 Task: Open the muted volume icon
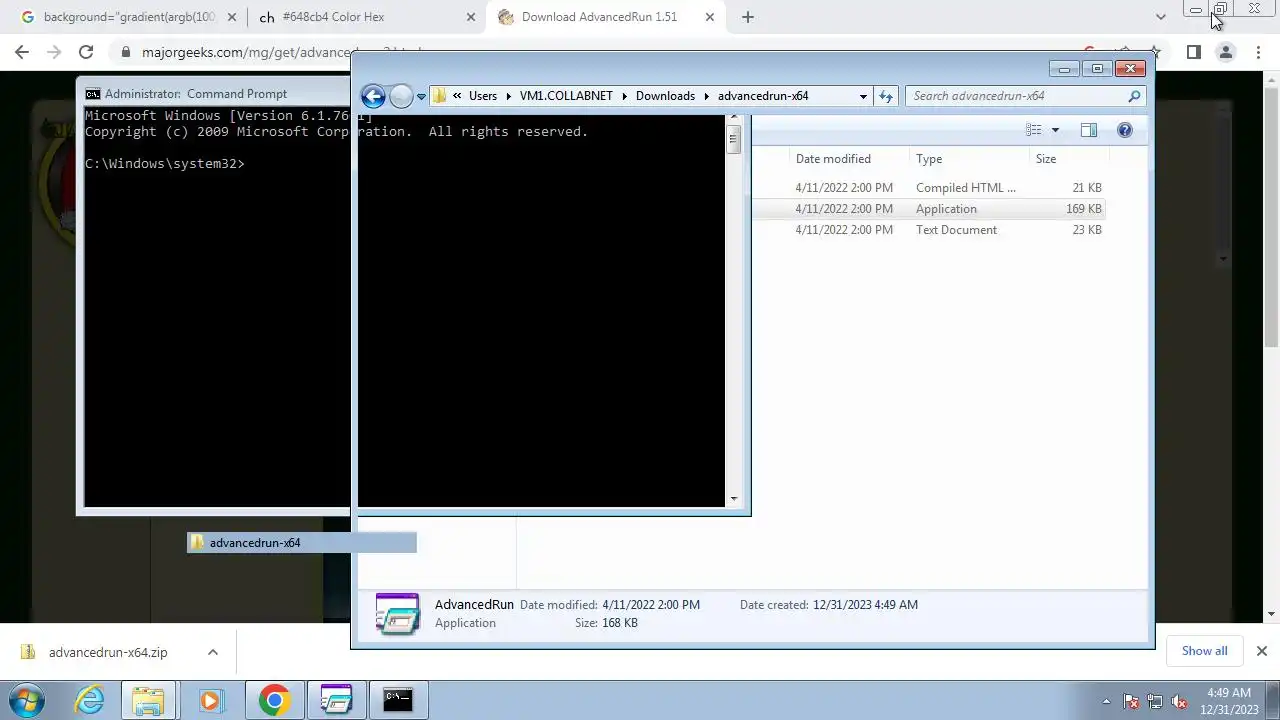point(1179,701)
